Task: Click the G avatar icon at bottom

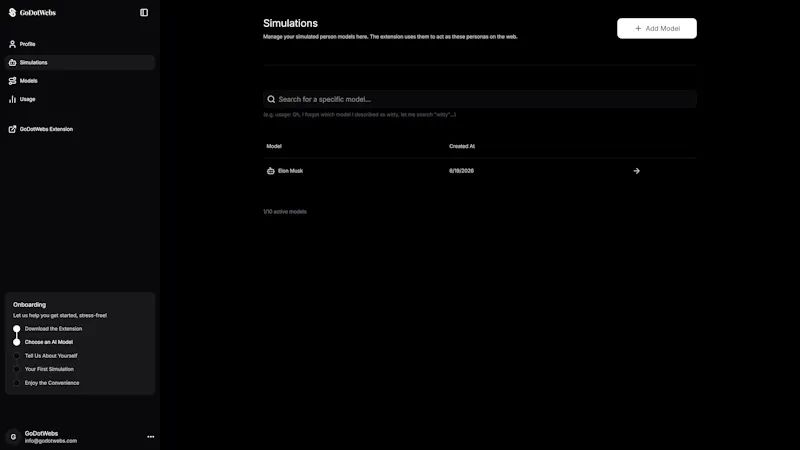Action: 13,437
